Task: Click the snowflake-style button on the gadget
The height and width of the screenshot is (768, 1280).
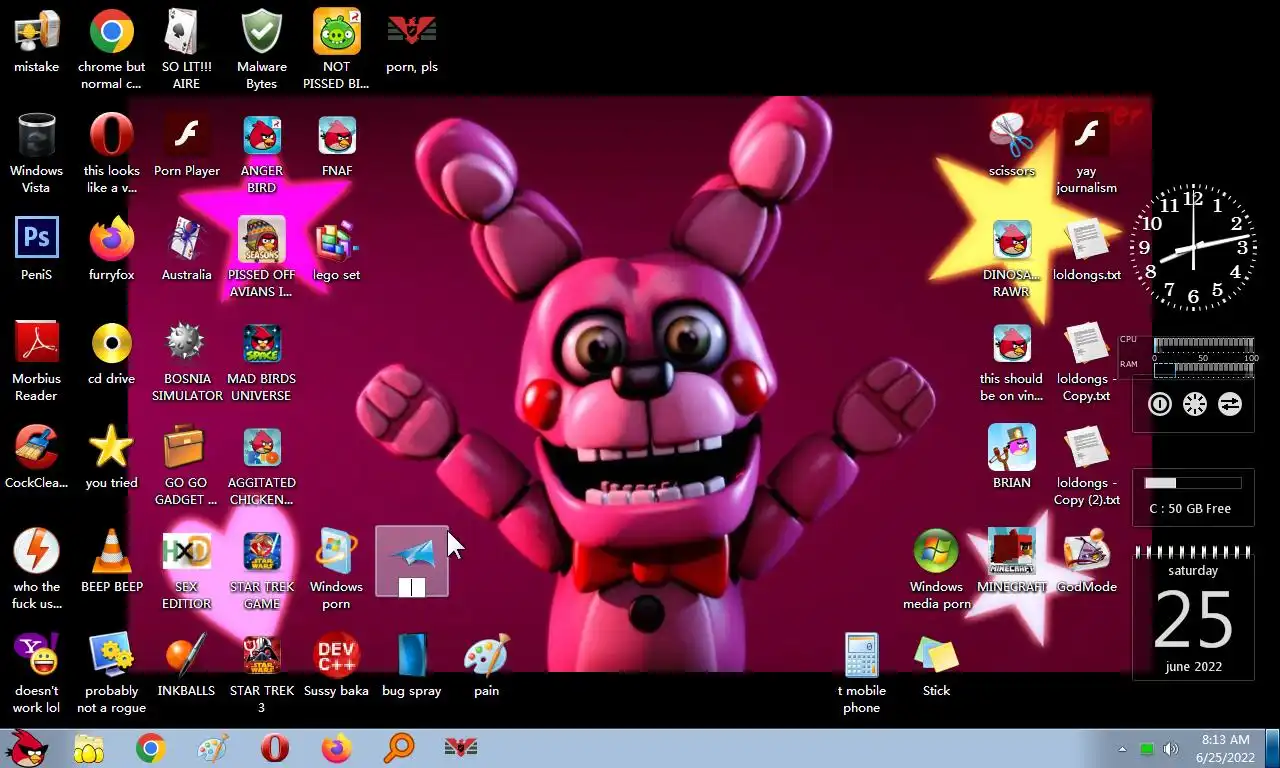Action: (x=1194, y=404)
